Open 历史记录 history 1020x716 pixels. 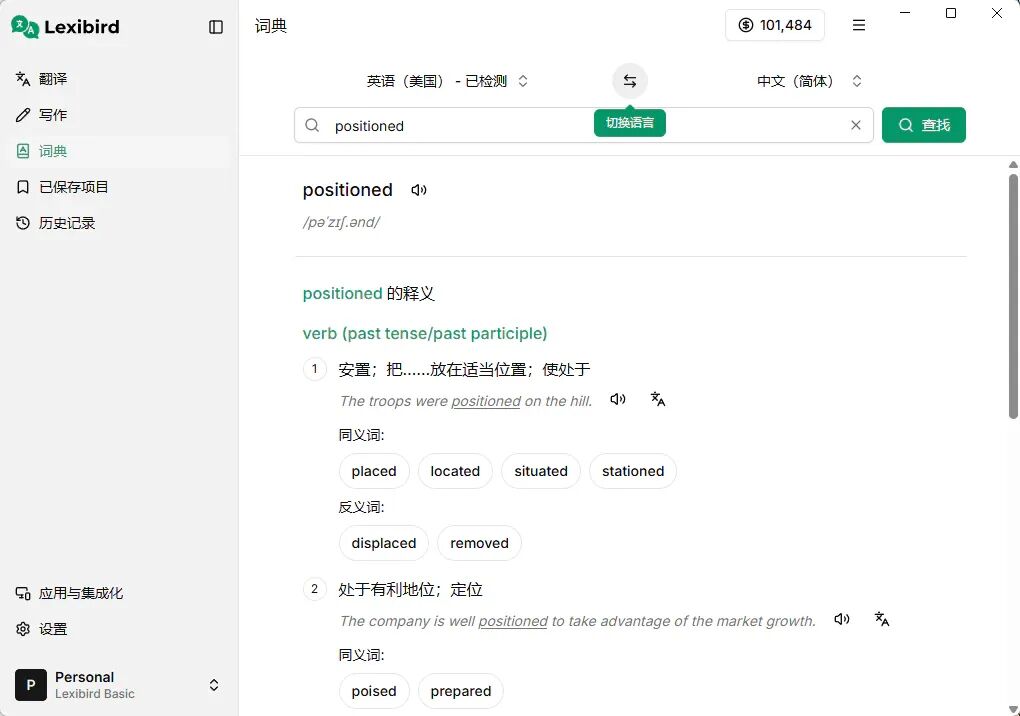(x=119, y=223)
